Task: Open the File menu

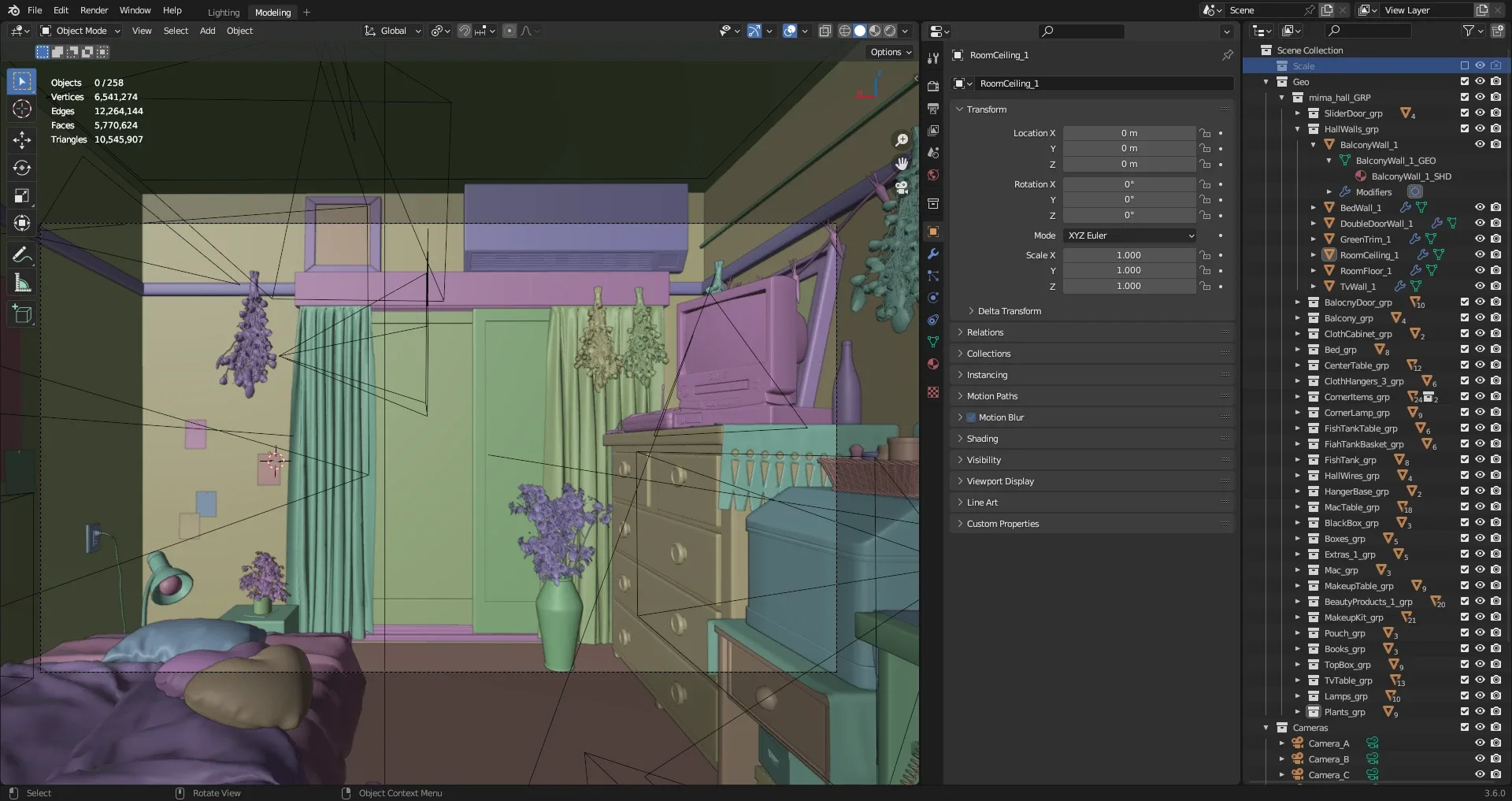Action: (x=35, y=10)
